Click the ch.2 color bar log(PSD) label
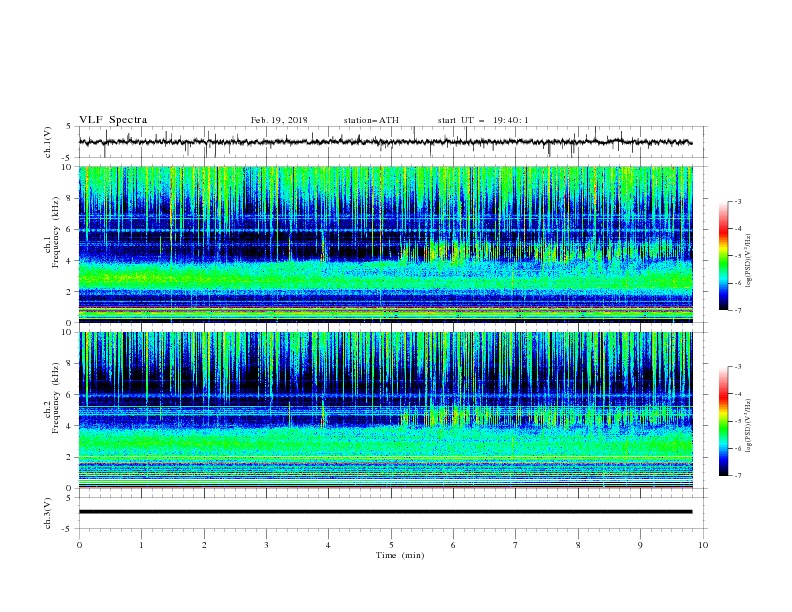The width and height of the screenshot is (792, 612). (748, 426)
